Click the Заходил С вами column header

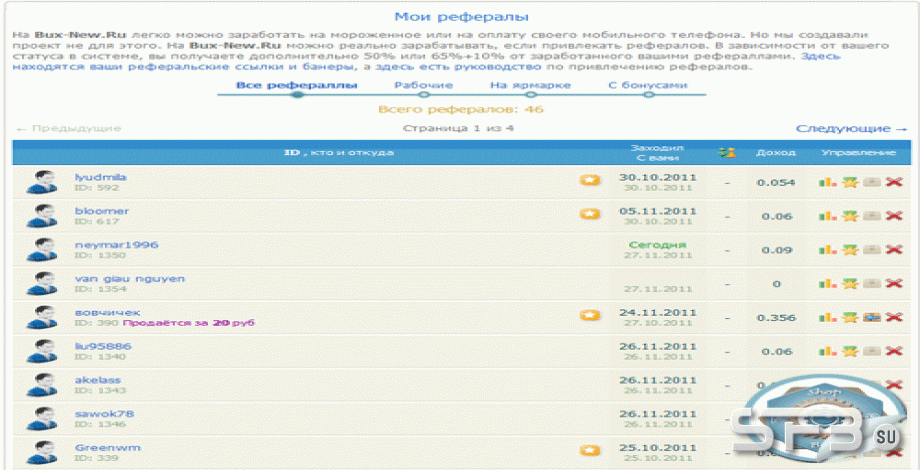(657, 153)
